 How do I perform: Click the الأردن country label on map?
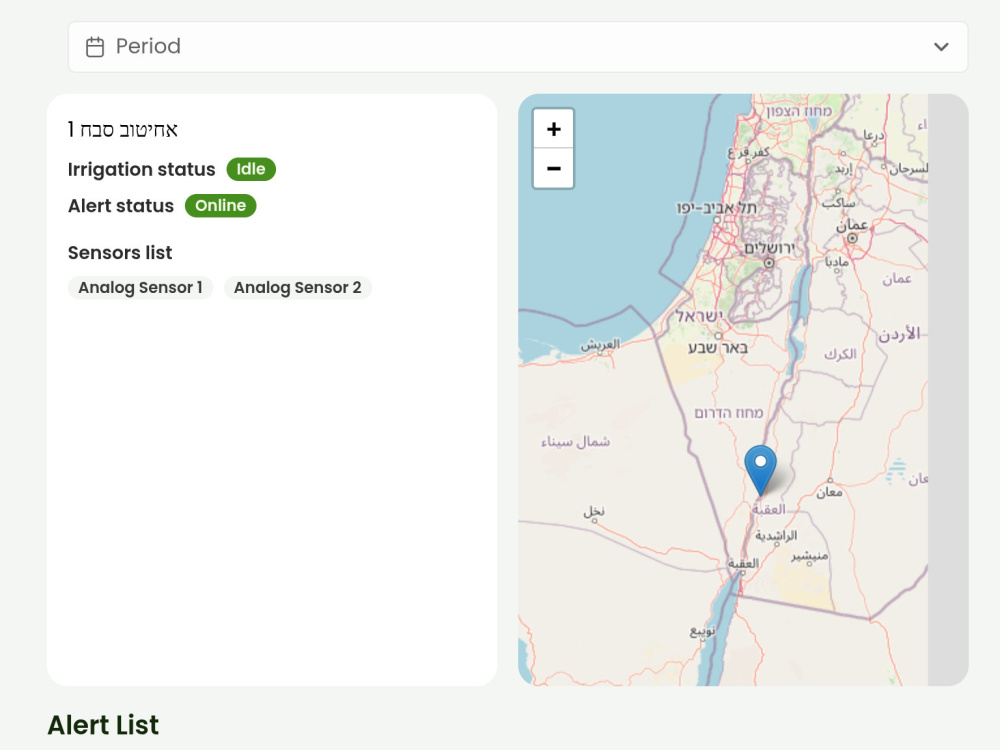pos(899,334)
